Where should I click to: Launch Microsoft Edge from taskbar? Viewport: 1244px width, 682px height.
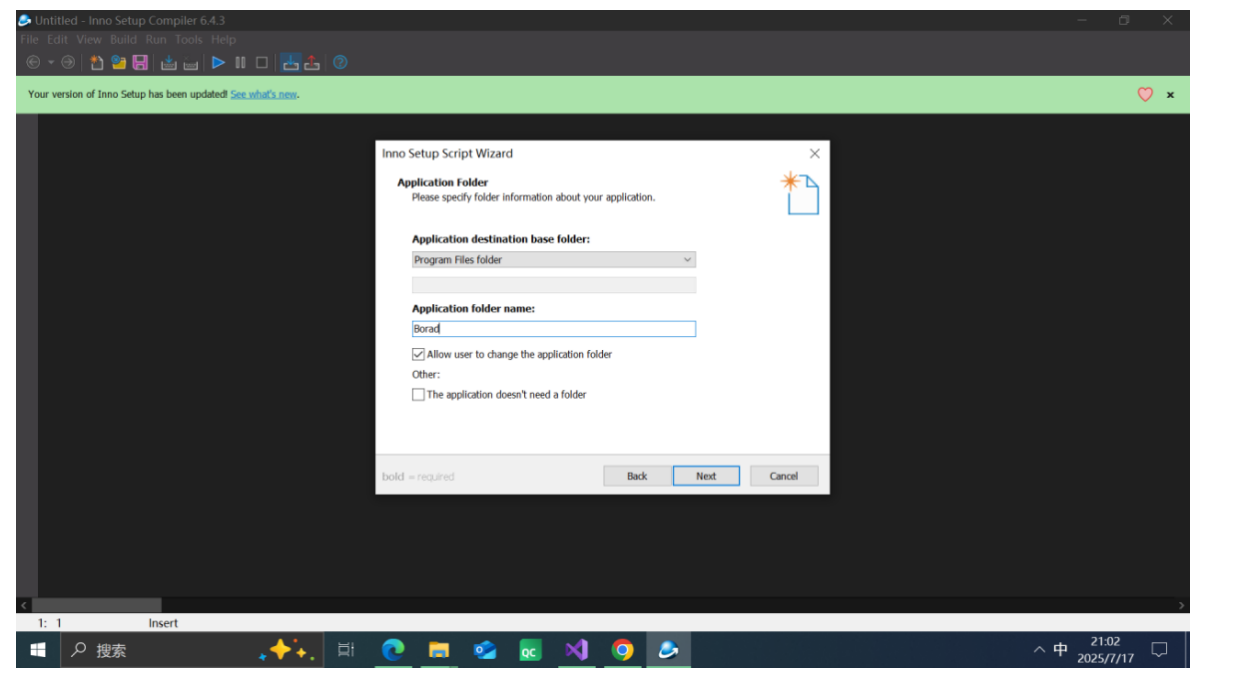click(x=393, y=650)
